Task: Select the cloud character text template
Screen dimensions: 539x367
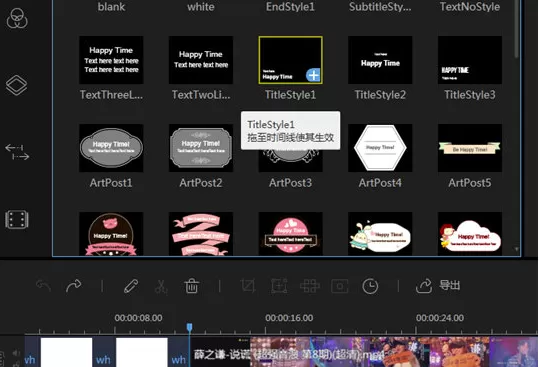Action: pyautogui.click(x=470, y=234)
